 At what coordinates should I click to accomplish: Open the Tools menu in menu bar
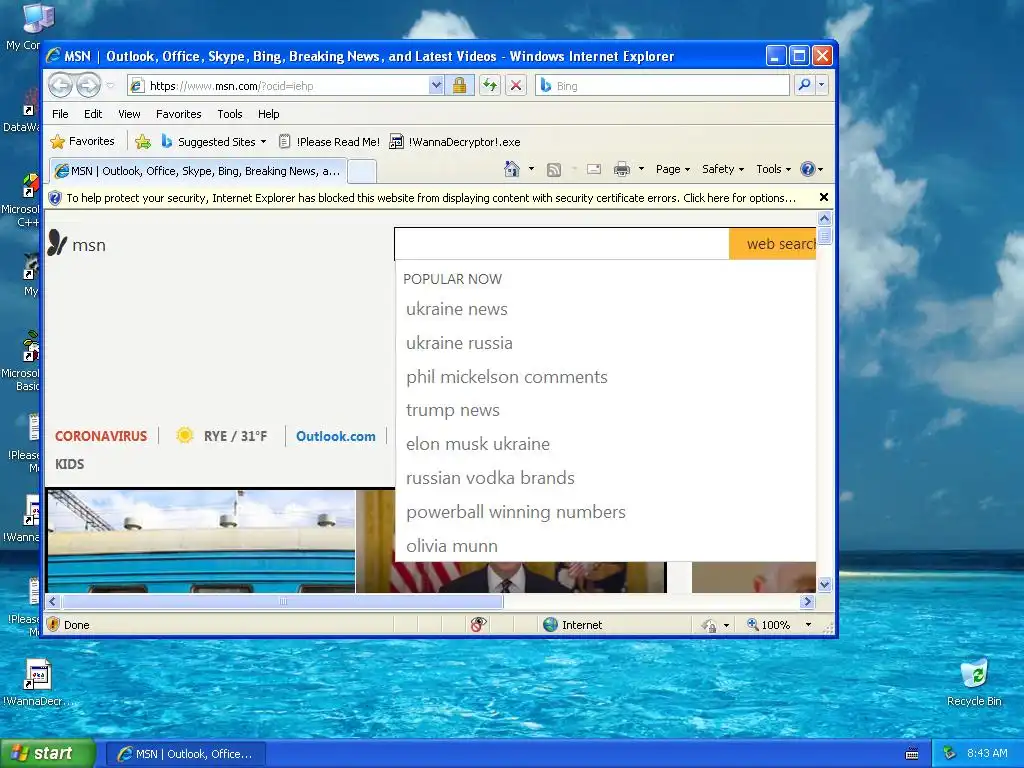click(229, 114)
